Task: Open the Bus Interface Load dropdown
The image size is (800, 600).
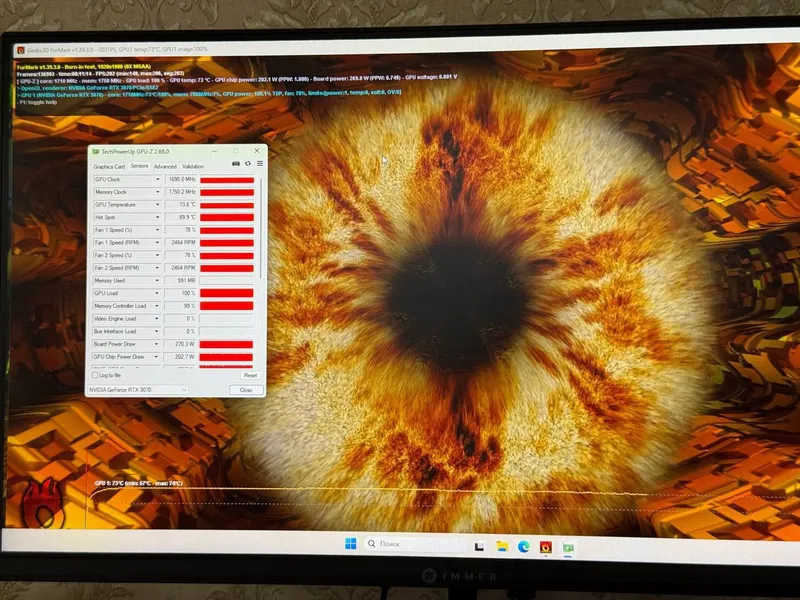Action: [x=156, y=332]
